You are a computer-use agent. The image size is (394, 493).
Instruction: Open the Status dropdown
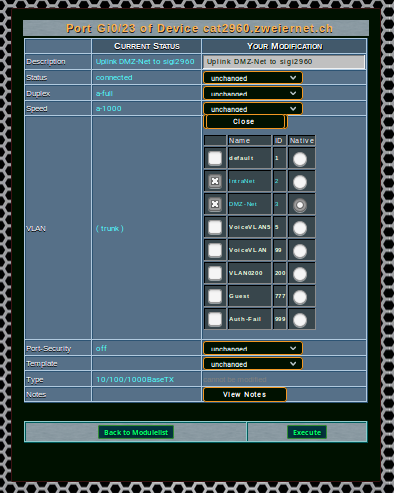point(253,78)
